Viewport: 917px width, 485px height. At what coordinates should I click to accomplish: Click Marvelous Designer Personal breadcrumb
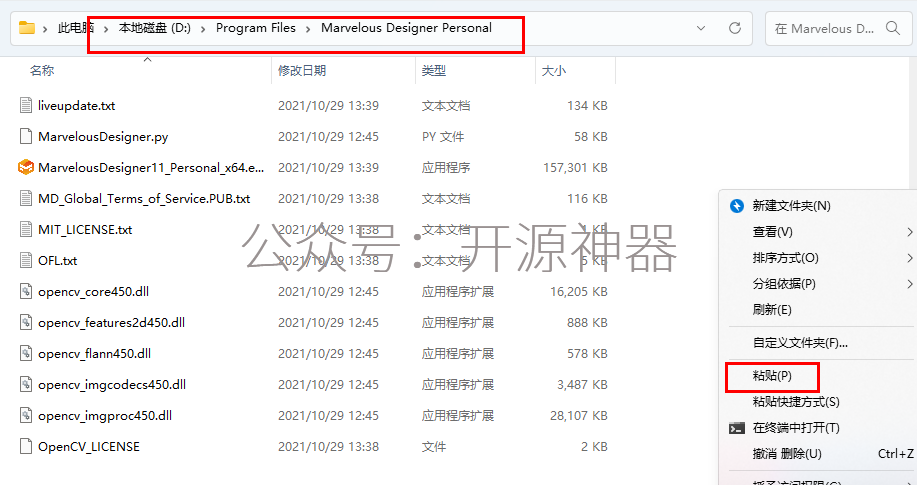click(406, 27)
